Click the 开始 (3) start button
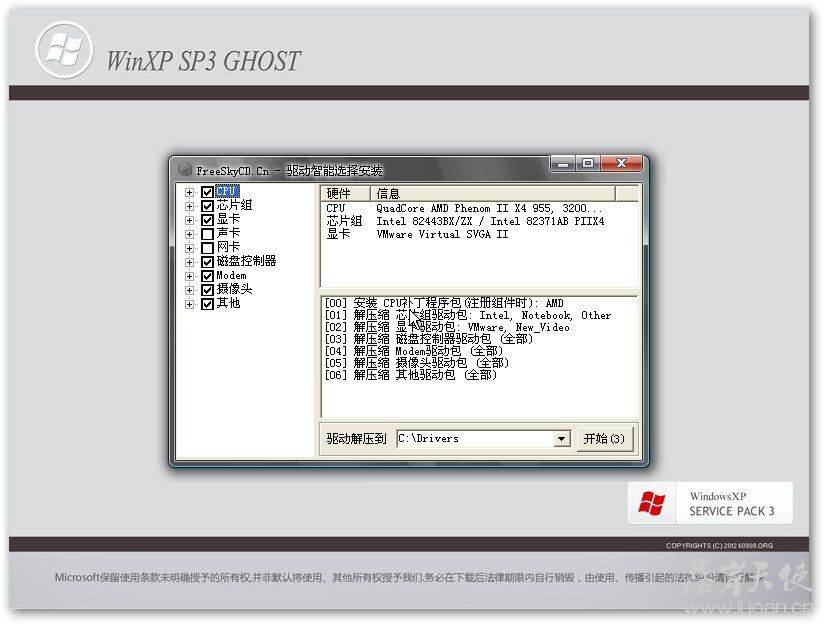Image resolution: width=824 pixels, height=624 pixels. pyautogui.click(x=604, y=438)
